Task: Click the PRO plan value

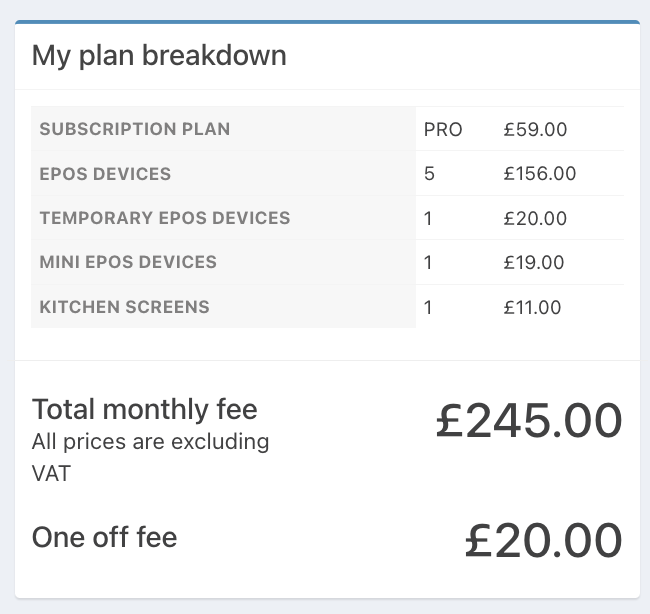Action: [443, 130]
